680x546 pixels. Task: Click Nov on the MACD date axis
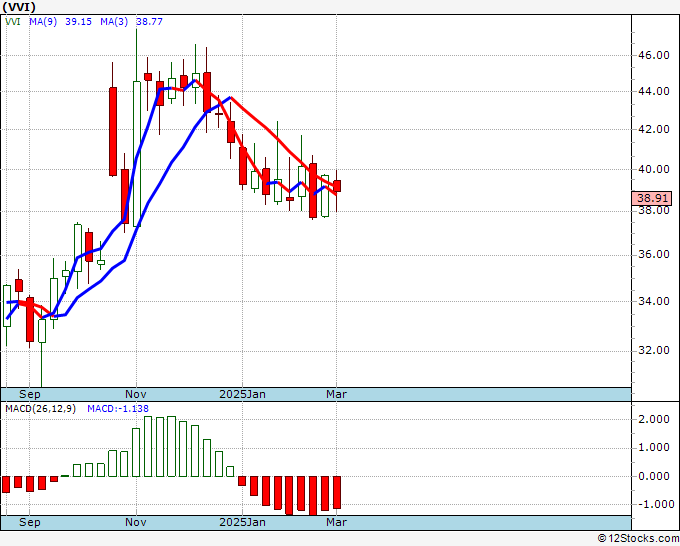click(136, 522)
